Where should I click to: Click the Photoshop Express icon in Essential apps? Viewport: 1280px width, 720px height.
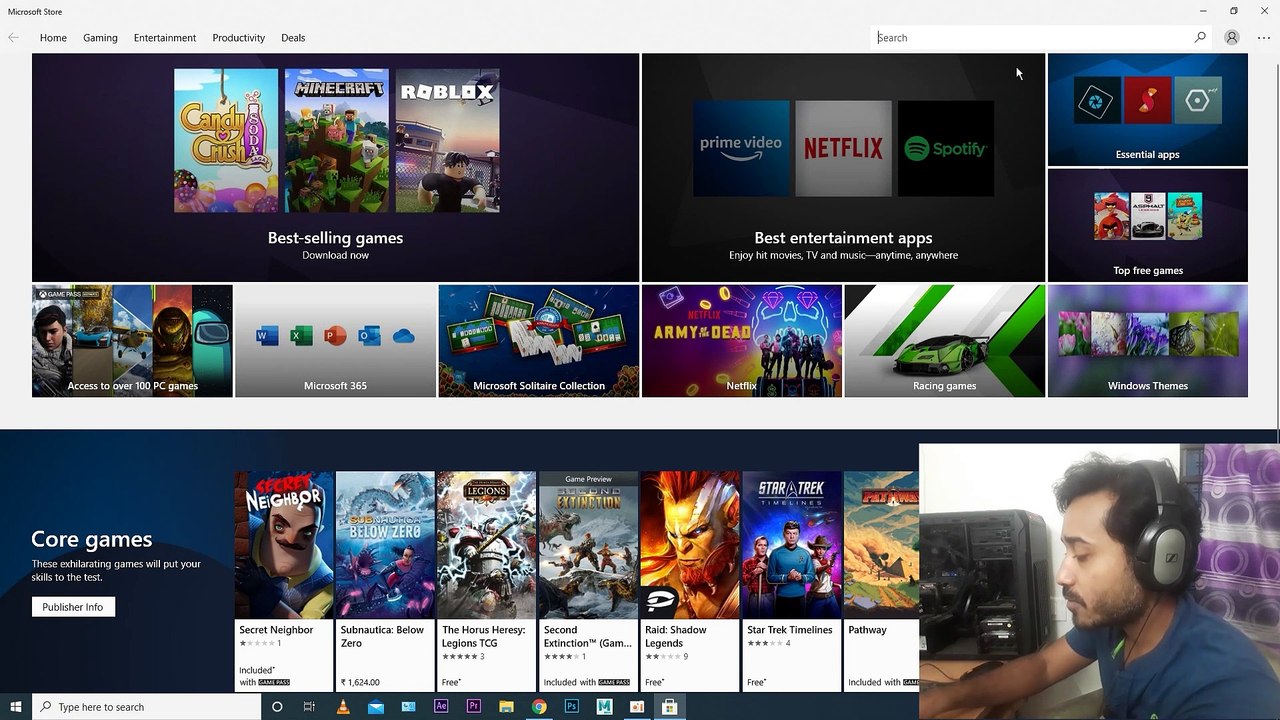click(x=1096, y=101)
